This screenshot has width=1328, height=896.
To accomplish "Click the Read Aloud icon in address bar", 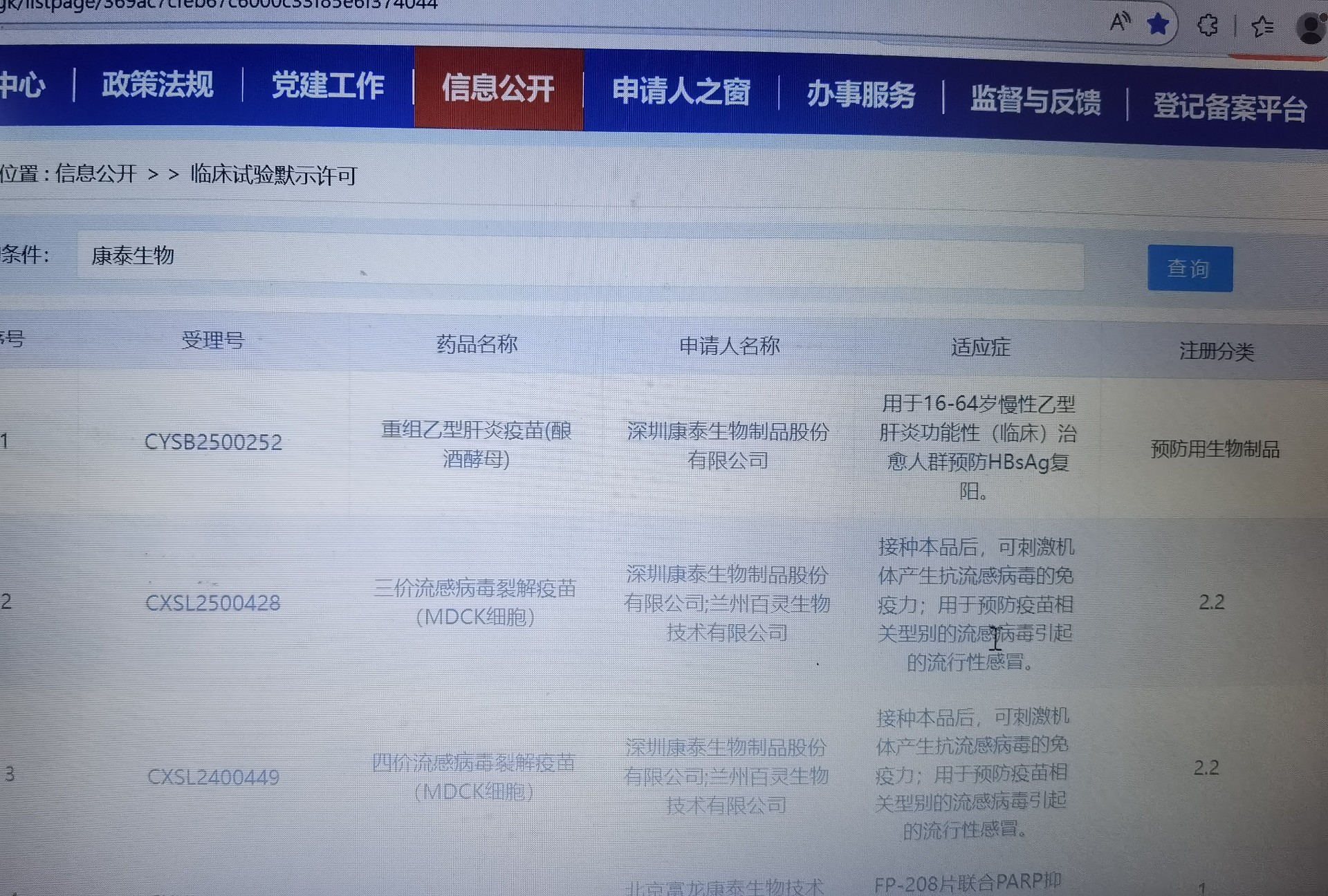I will (x=1119, y=22).
